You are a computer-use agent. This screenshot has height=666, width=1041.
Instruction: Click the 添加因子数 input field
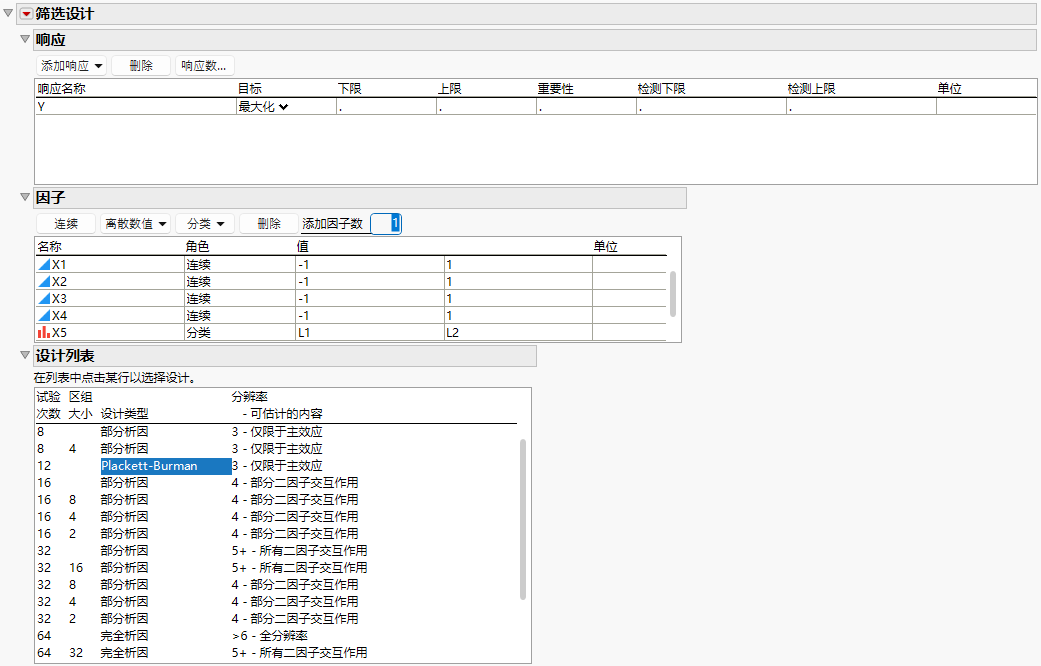(386, 224)
